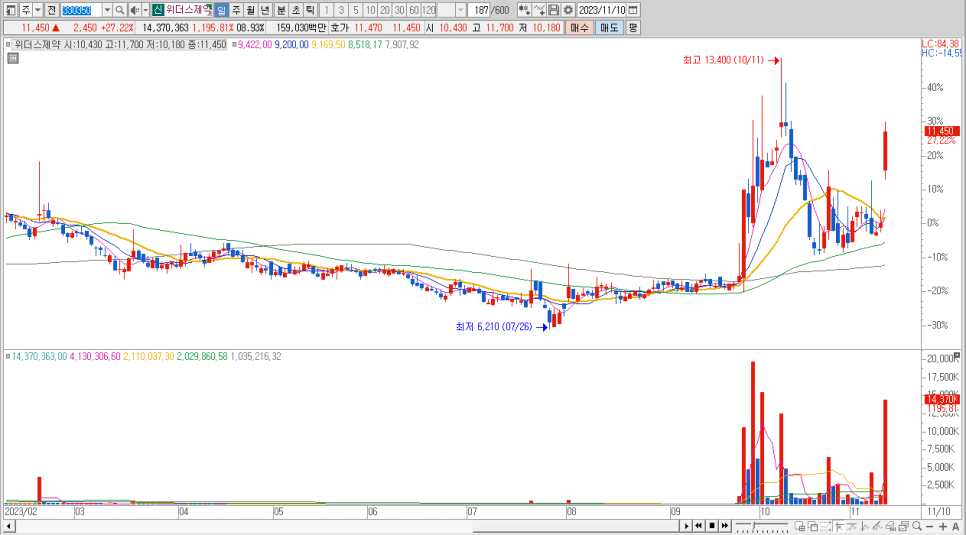The width and height of the screenshot is (966, 535).
Task: Select the 분 (minute) chart tab
Action: 281,10
